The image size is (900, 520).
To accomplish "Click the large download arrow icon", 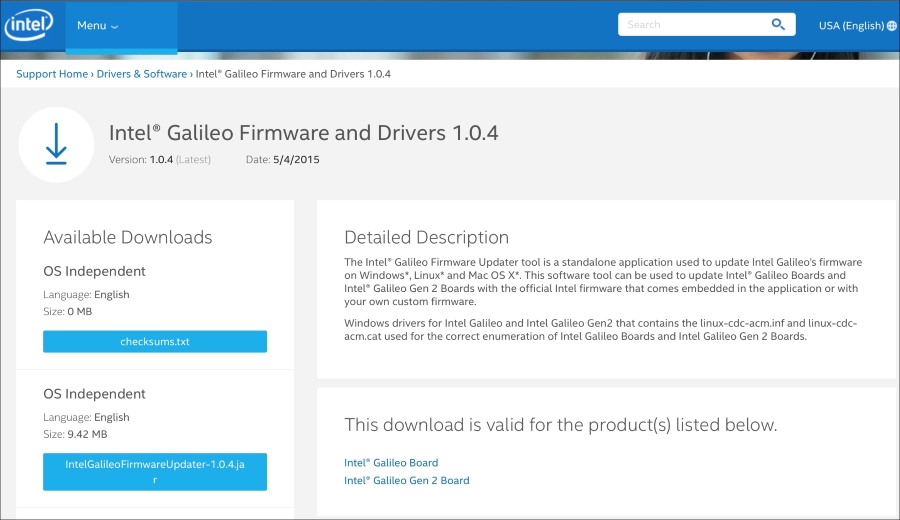I will pos(56,144).
